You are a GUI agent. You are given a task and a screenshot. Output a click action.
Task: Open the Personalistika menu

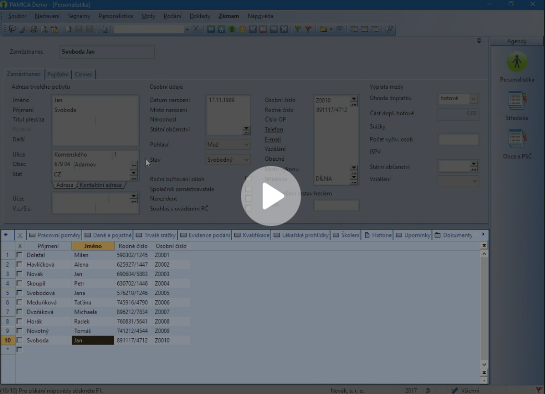[x=116, y=16]
